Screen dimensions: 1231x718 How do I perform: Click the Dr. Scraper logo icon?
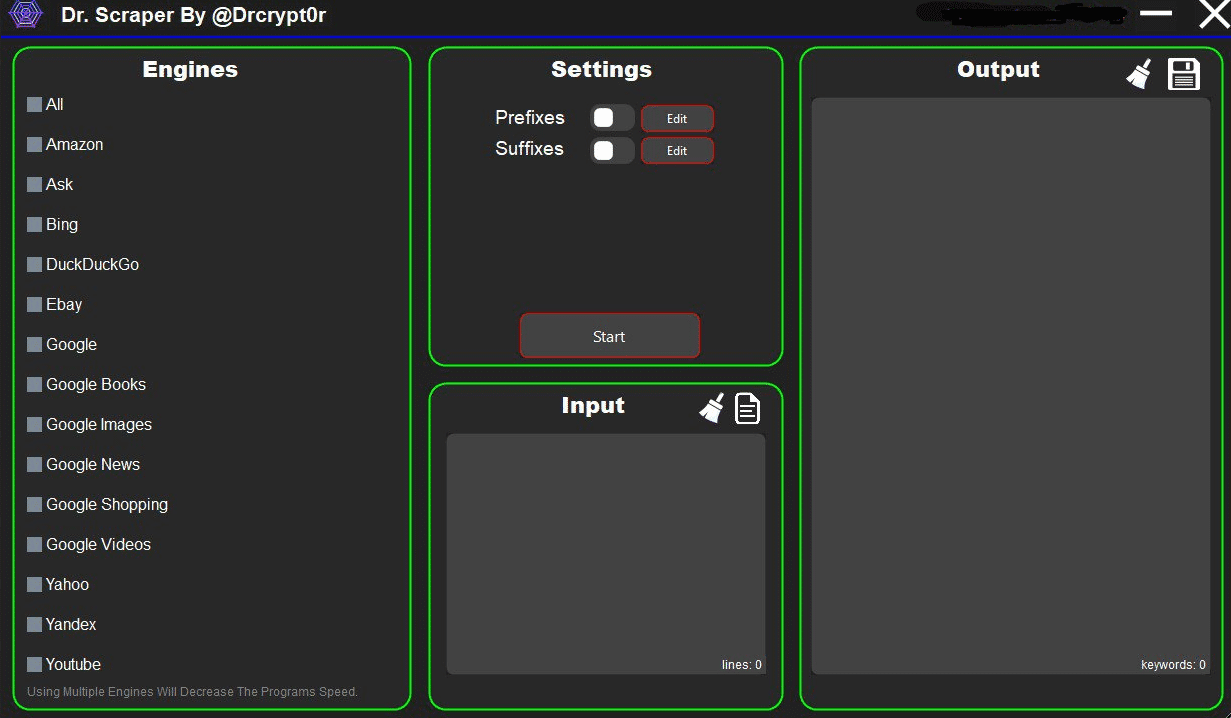25,15
